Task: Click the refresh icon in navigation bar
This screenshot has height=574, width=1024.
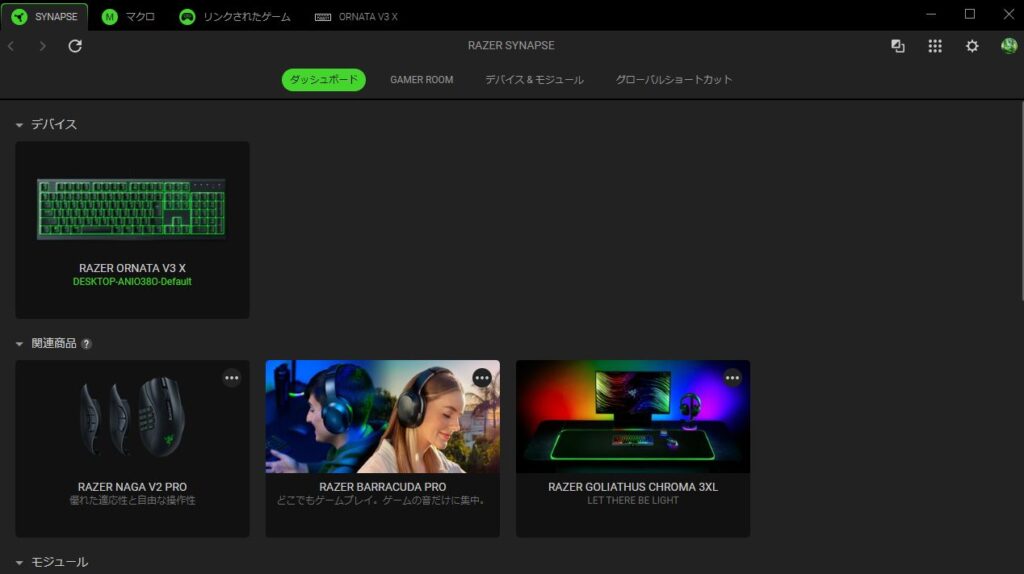Action: click(x=75, y=46)
